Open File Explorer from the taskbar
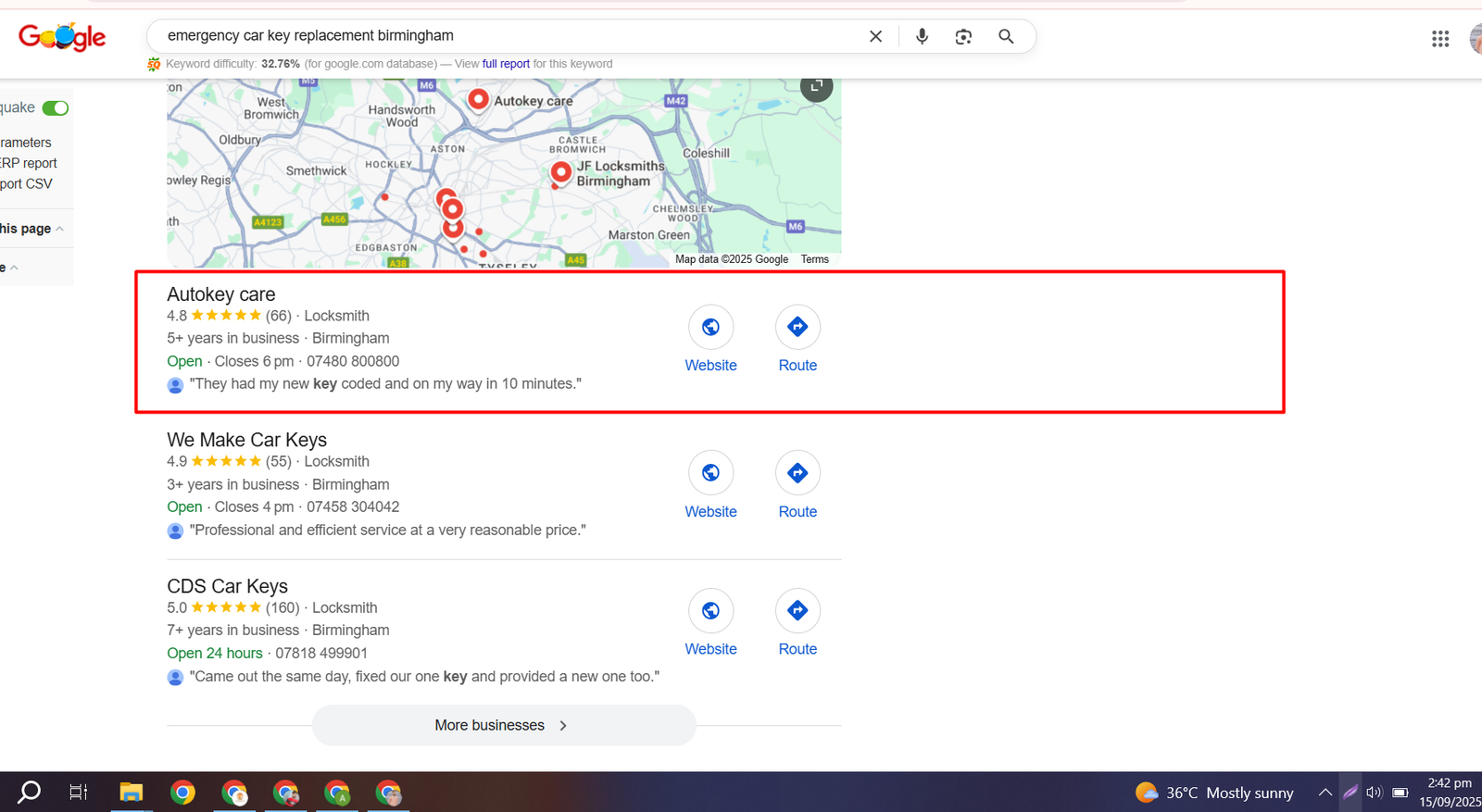 point(131,793)
